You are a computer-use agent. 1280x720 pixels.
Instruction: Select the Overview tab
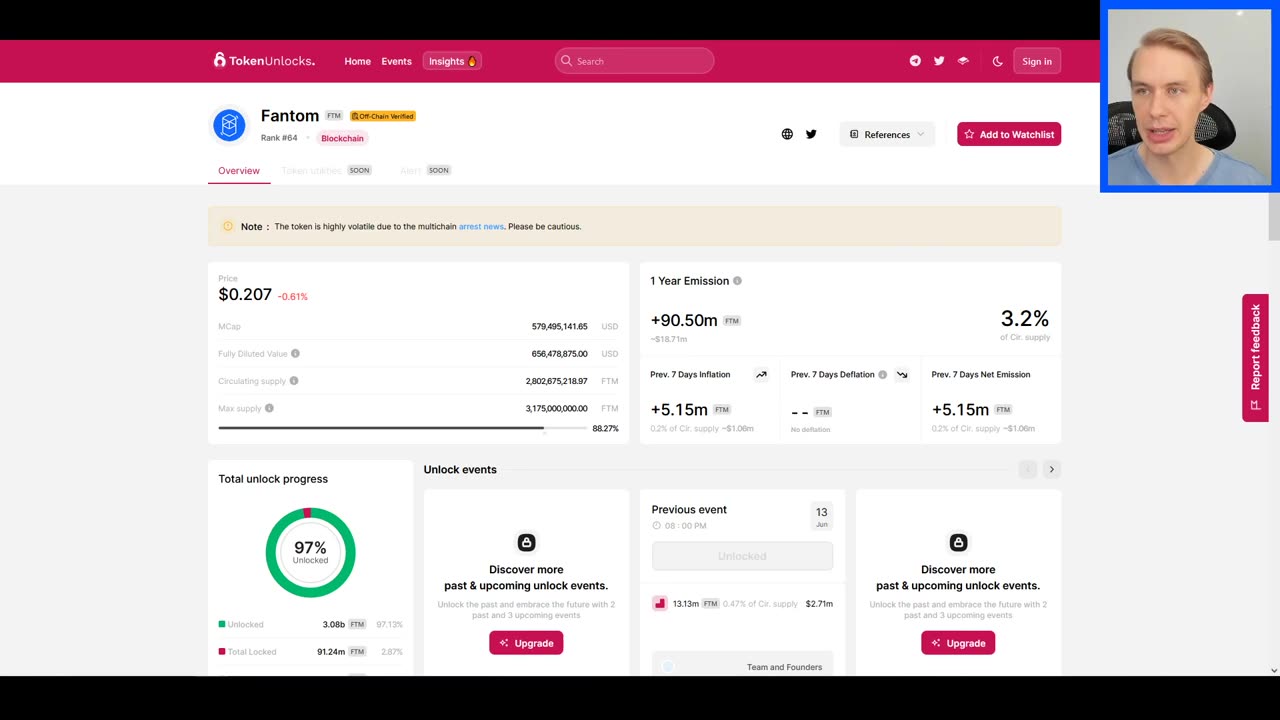coord(239,171)
